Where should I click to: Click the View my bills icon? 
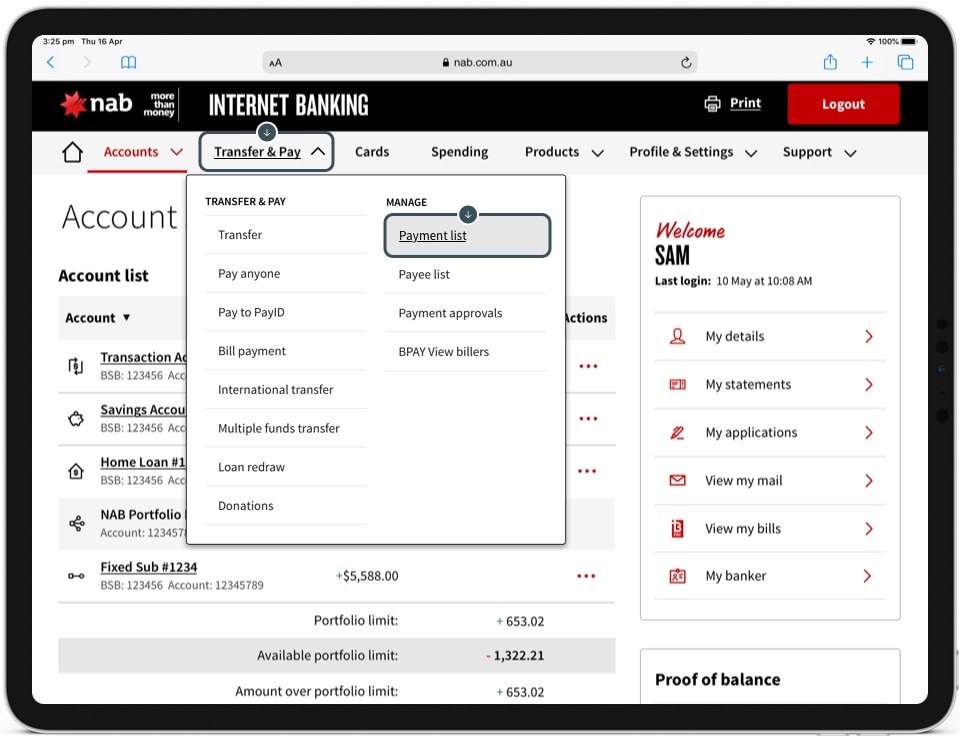(x=677, y=528)
